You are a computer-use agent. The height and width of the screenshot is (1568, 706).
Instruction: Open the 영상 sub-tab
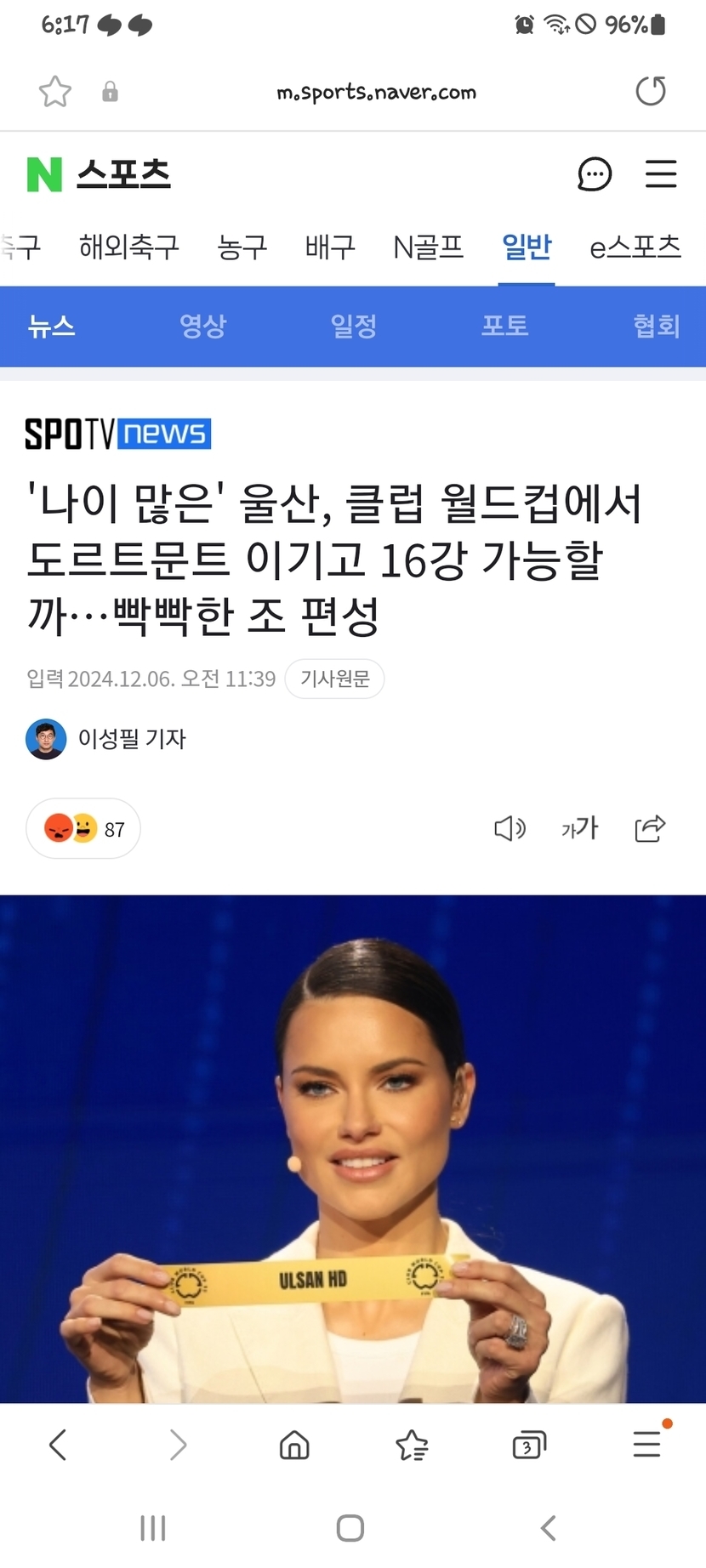pyautogui.click(x=202, y=326)
